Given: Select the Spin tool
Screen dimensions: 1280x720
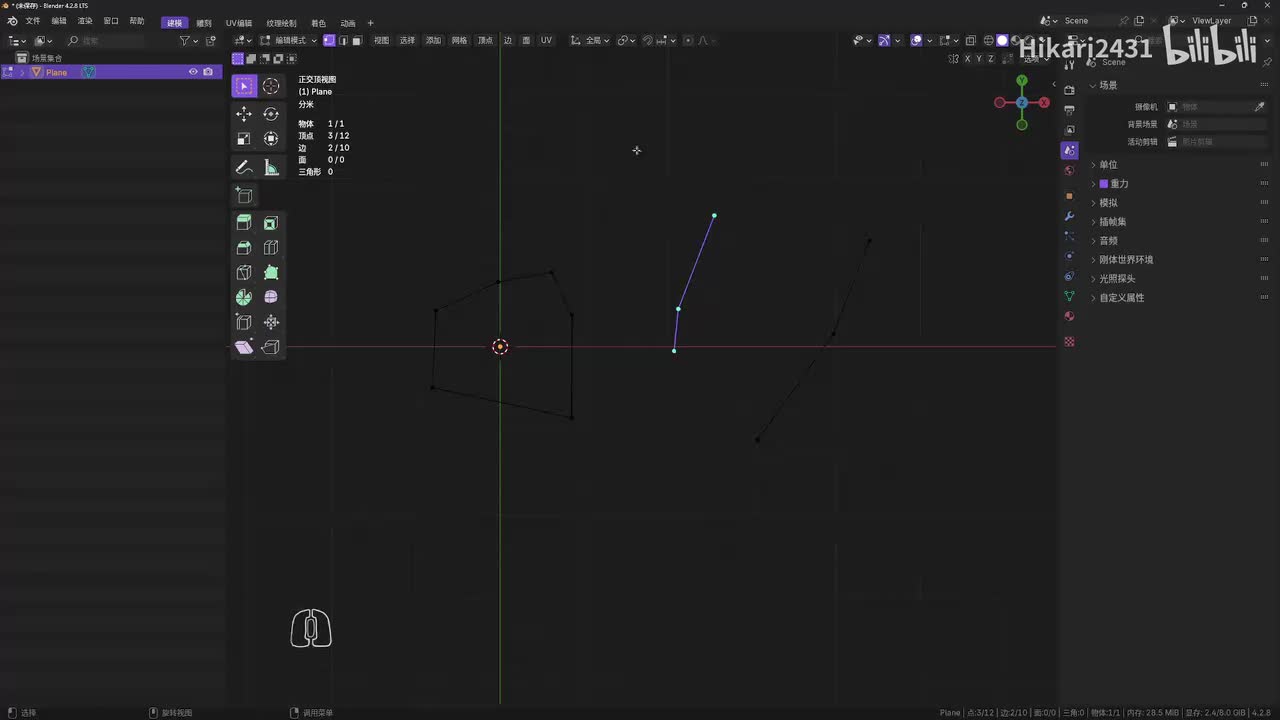Looking at the screenshot, I should [244, 297].
